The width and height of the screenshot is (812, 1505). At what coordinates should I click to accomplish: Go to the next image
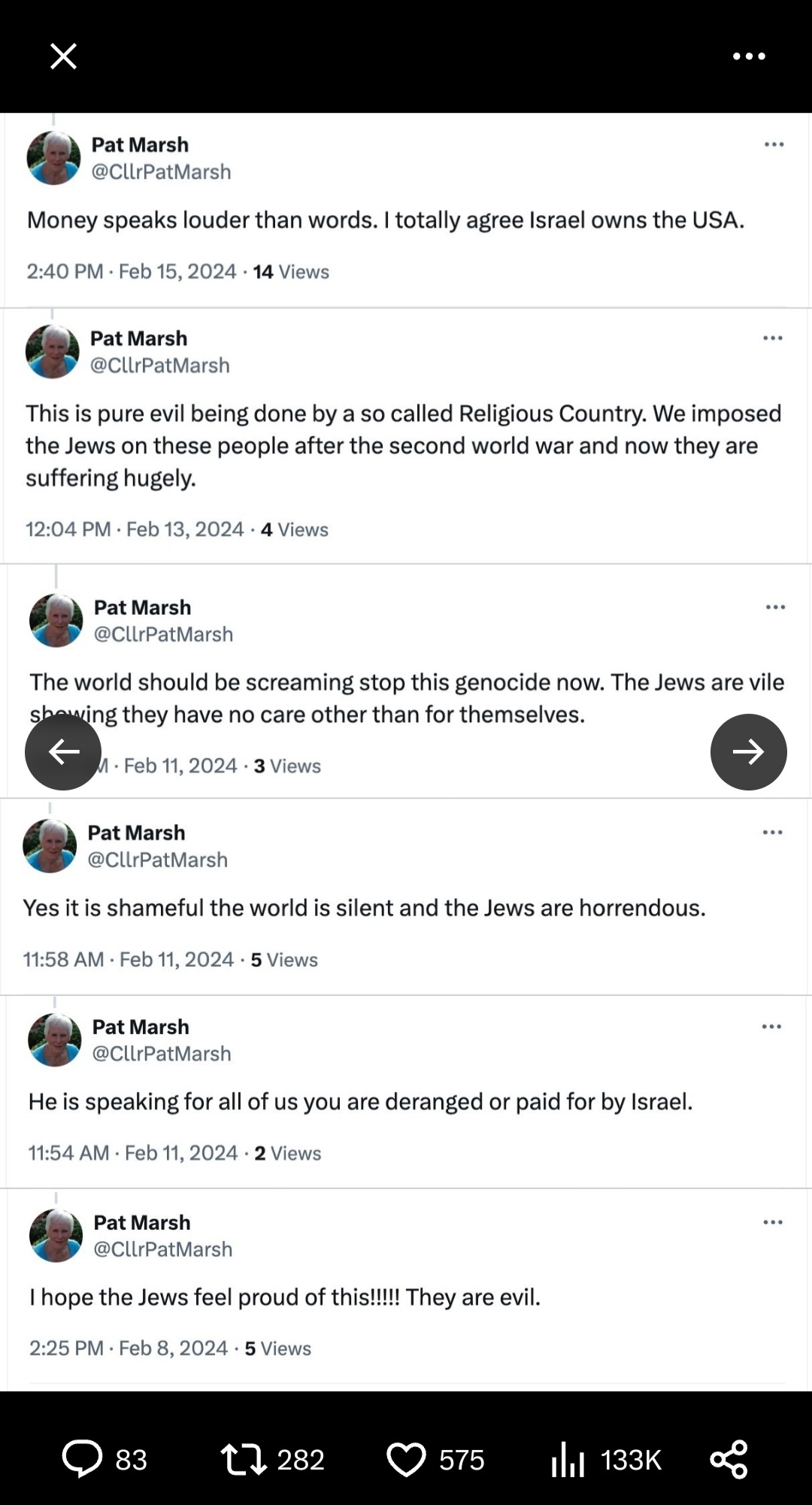click(748, 751)
